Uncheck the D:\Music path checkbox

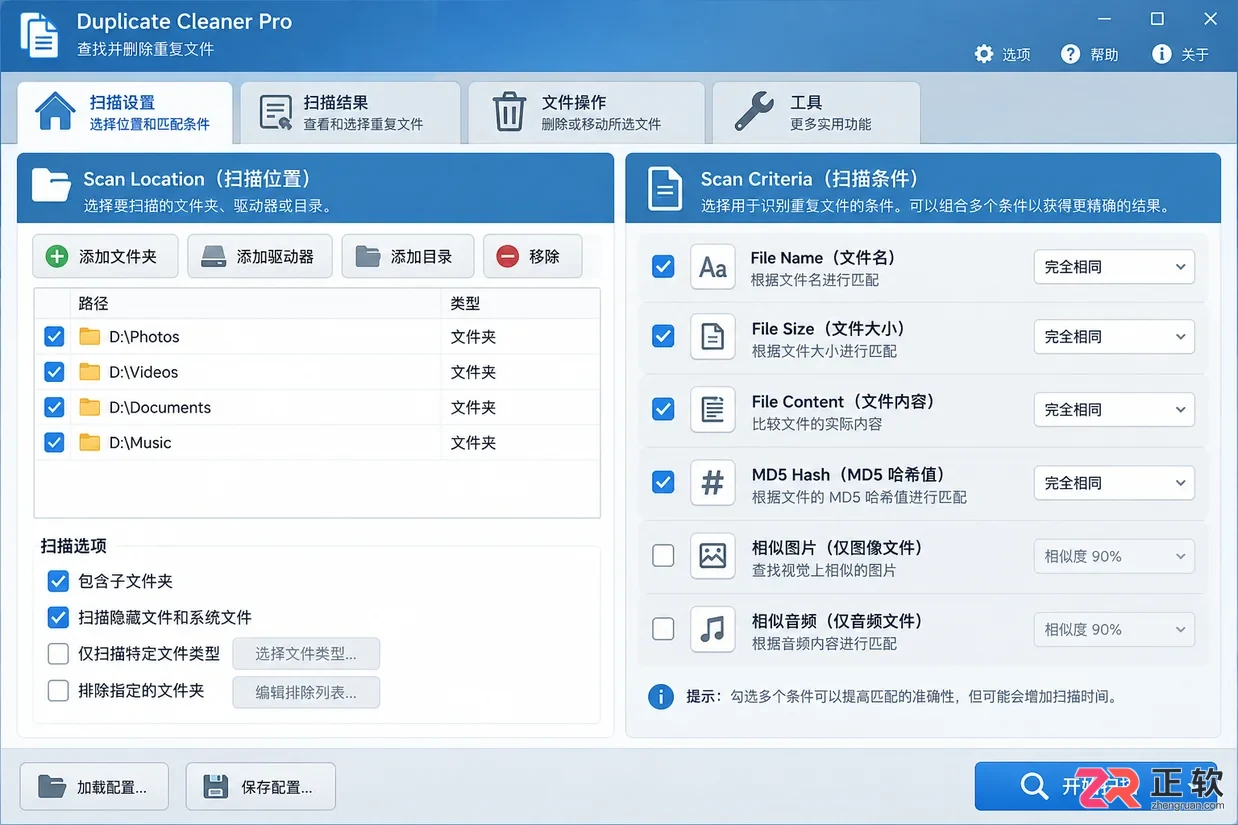click(x=55, y=442)
